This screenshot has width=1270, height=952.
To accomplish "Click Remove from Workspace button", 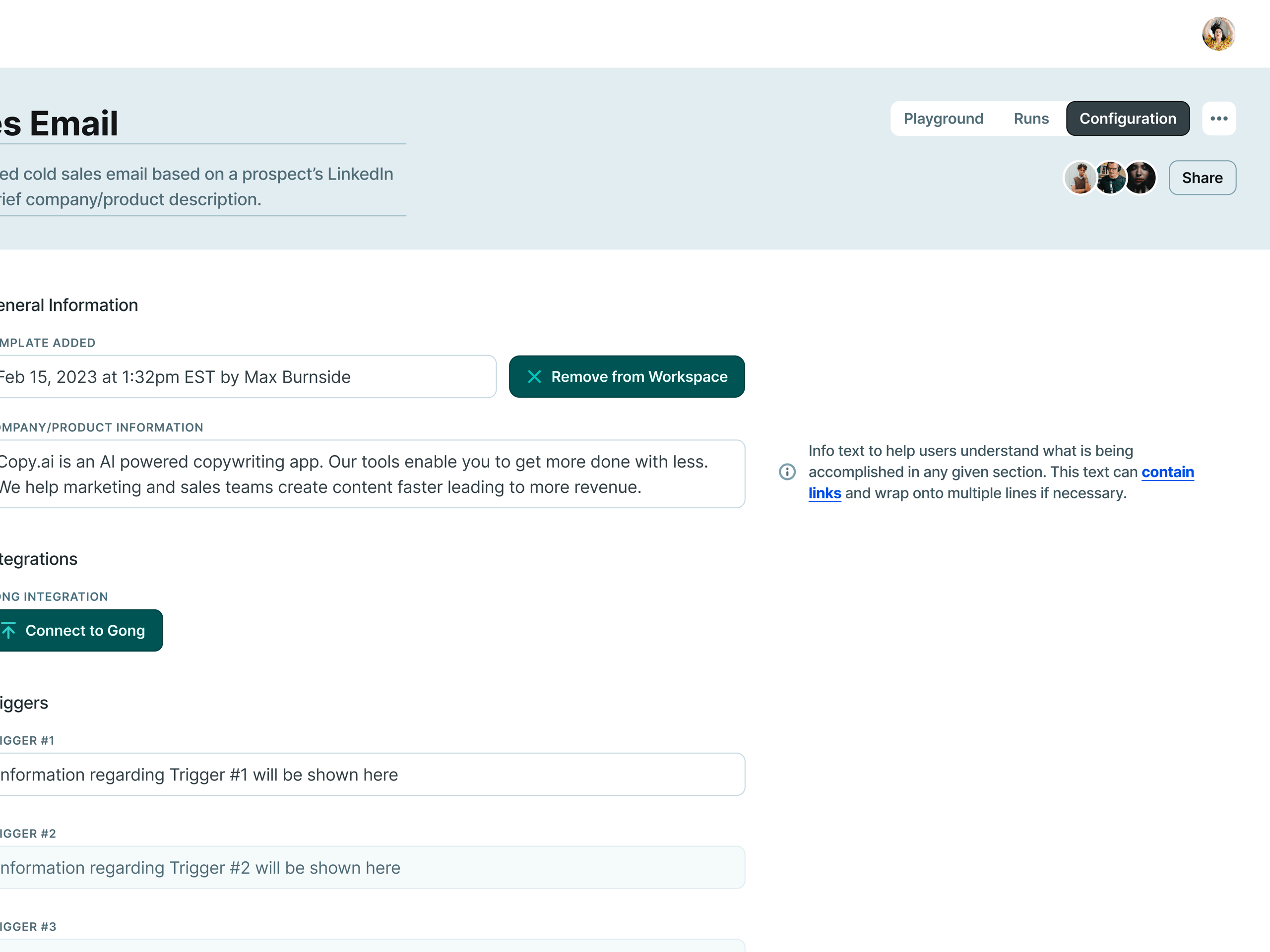I will (627, 376).
